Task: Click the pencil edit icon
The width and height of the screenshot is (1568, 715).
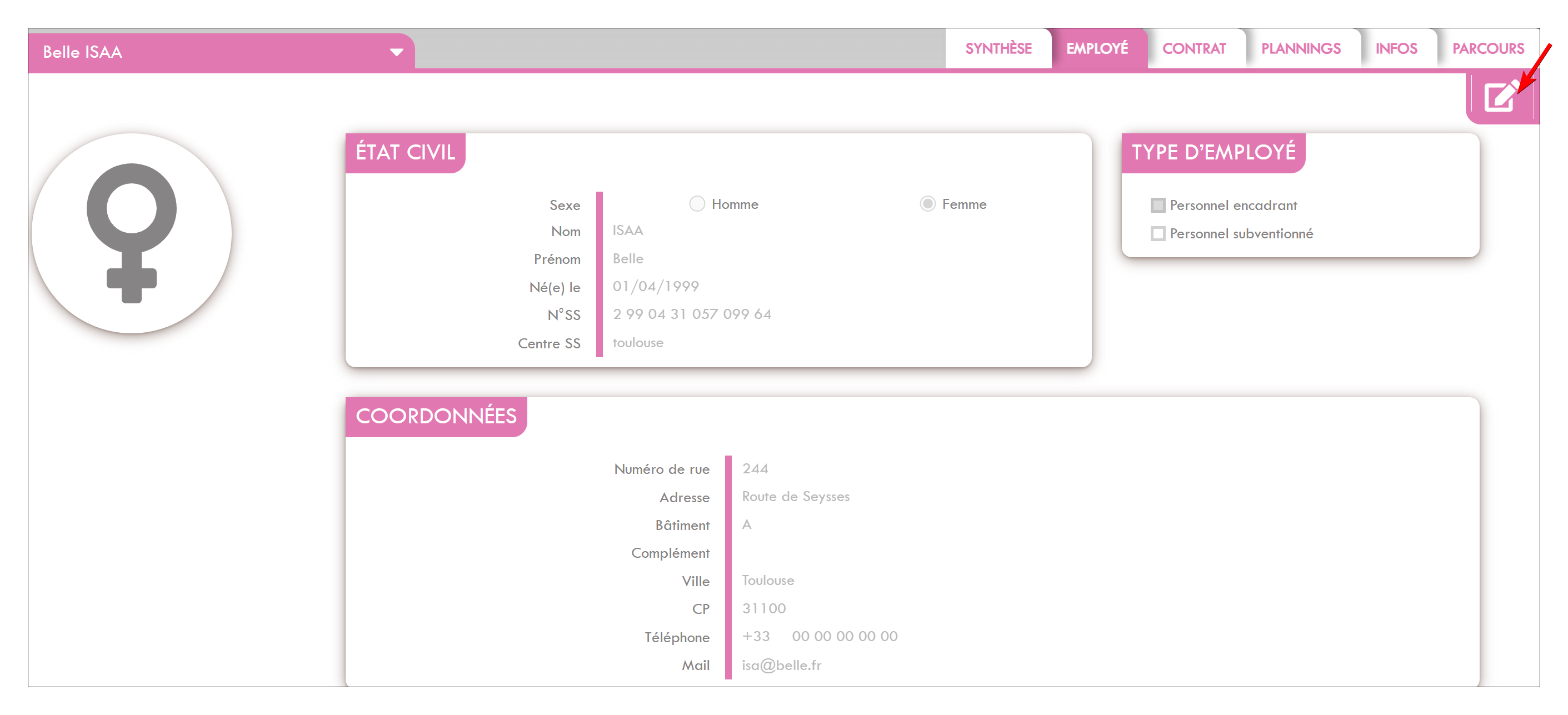Action: [1501, 97]
